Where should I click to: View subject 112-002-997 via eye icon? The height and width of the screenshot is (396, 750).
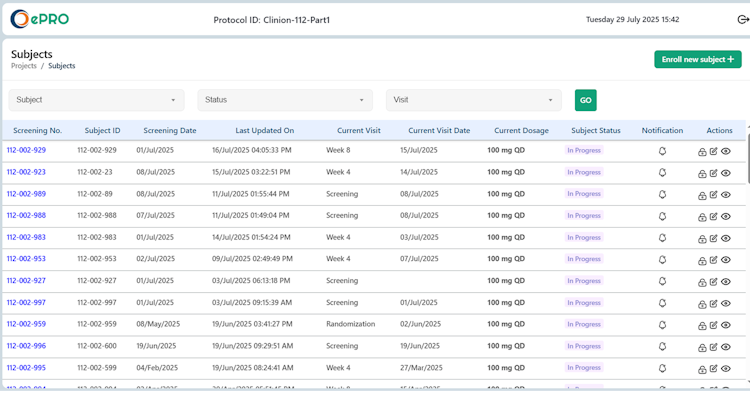726,304
